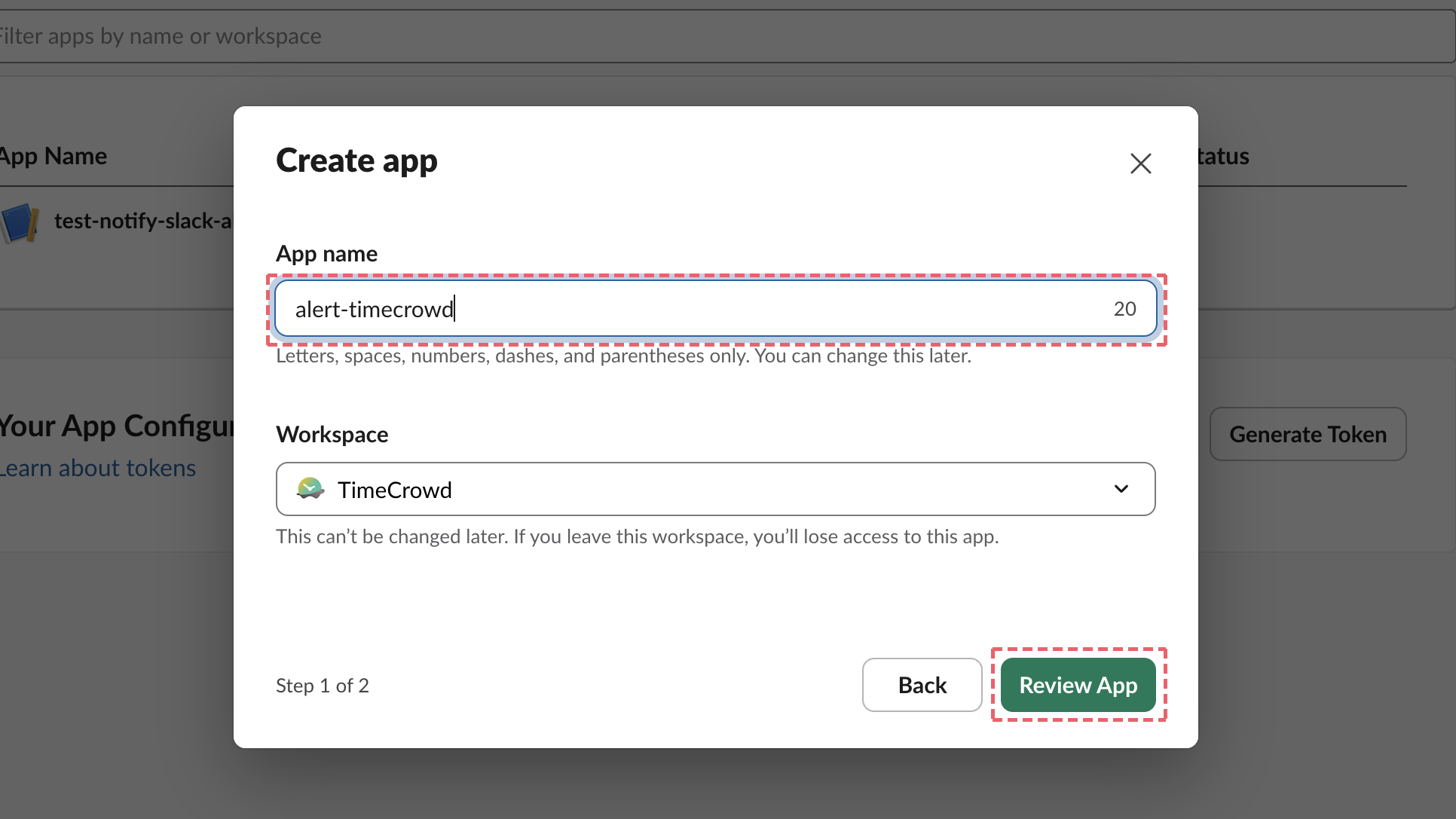Click Generate Token in background page
This screenshot has width=1456, height=819.
(1308, 434)
